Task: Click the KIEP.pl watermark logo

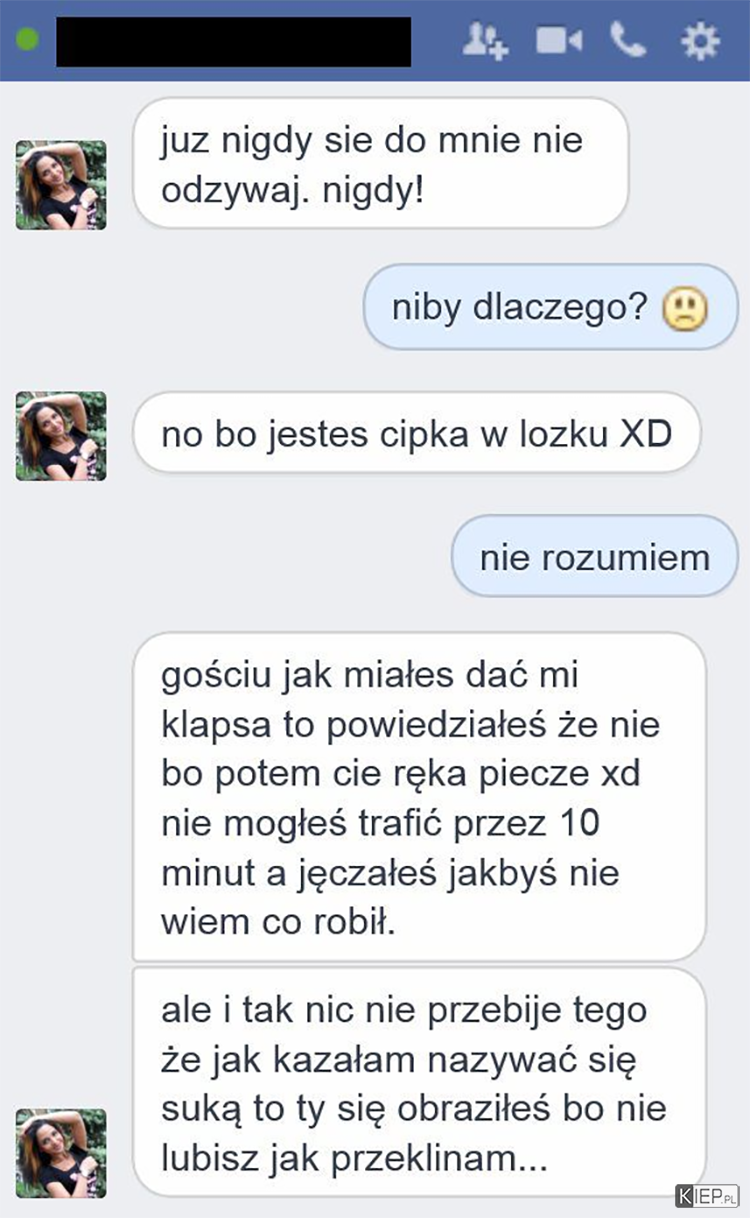Action: click(707, 1194)
